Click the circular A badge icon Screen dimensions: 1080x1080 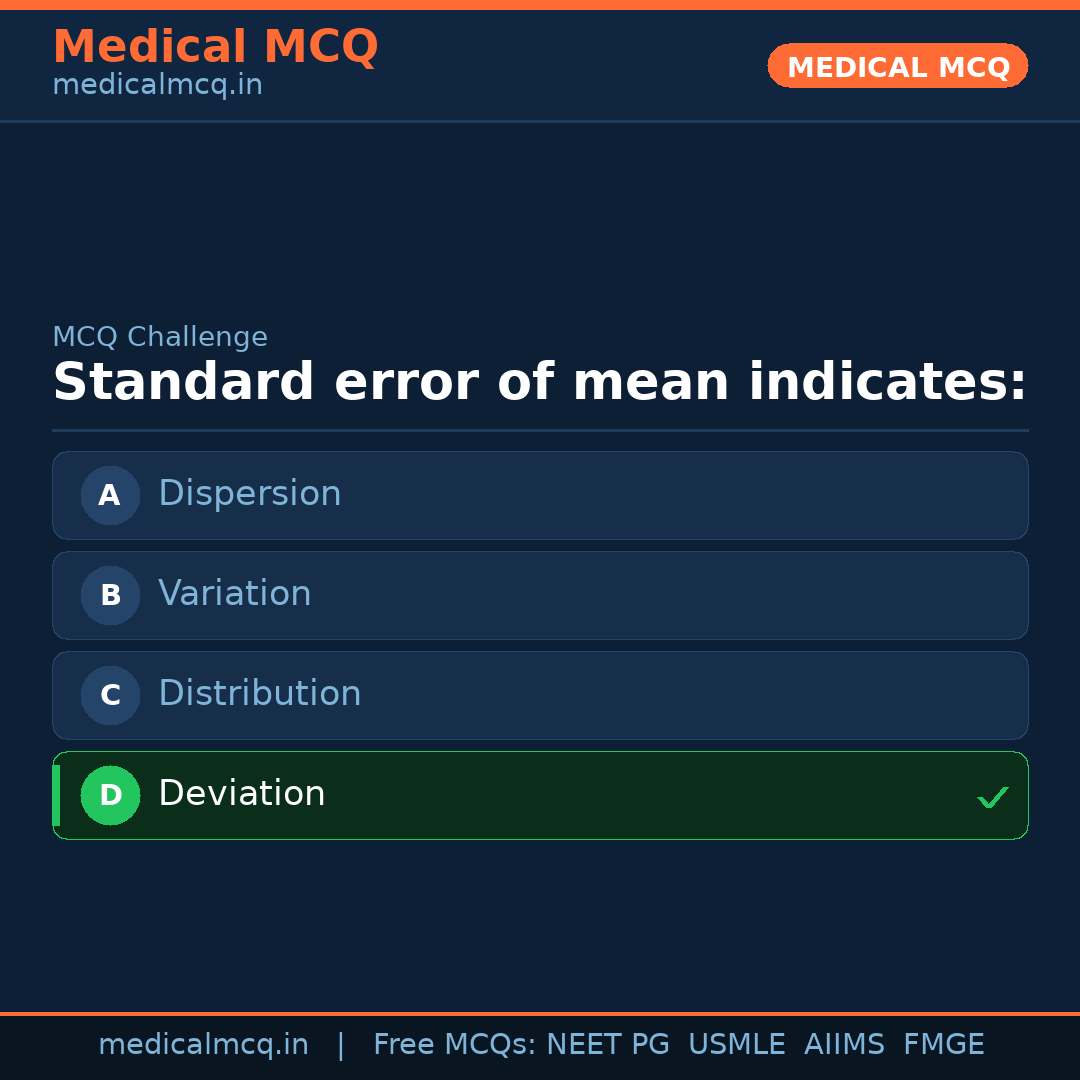pyautogui.click(x=110, y=495)
